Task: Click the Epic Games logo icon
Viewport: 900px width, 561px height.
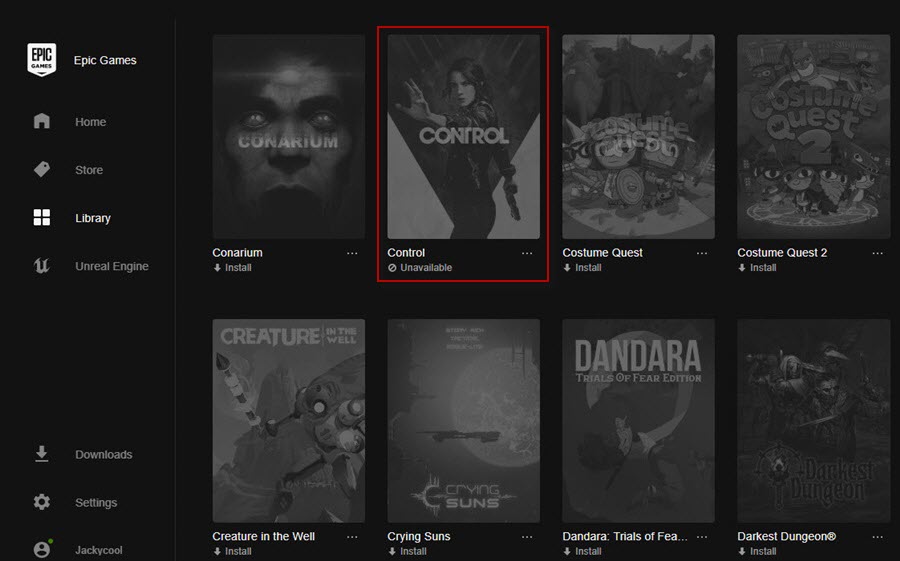Action: (41, 59)
